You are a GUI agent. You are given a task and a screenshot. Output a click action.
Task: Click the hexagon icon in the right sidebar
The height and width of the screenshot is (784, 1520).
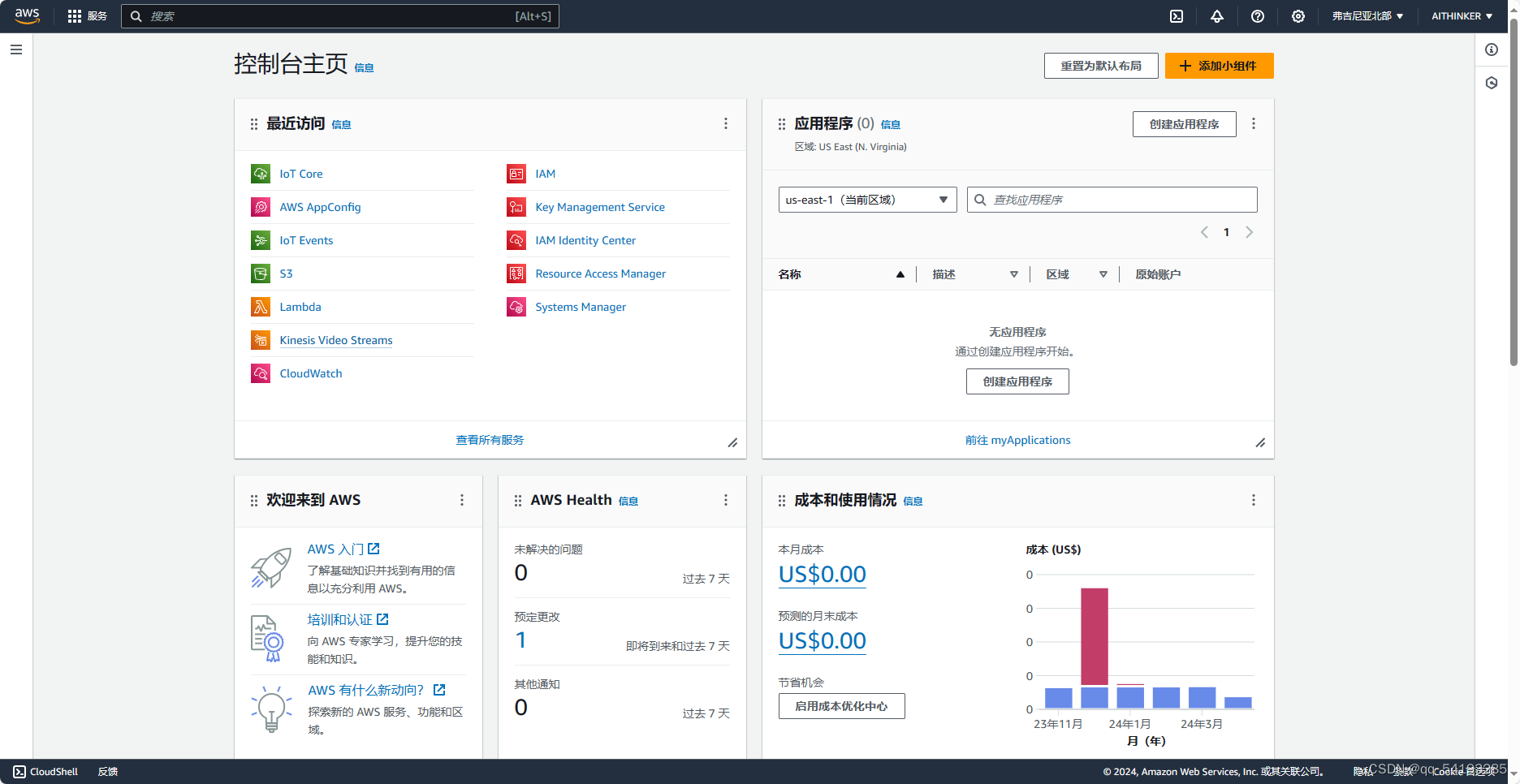coord(1492,83)
